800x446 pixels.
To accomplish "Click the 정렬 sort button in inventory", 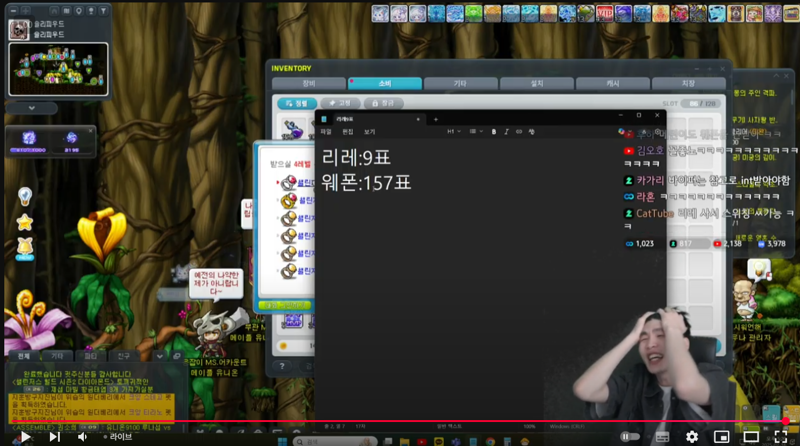I will (297, 103).
